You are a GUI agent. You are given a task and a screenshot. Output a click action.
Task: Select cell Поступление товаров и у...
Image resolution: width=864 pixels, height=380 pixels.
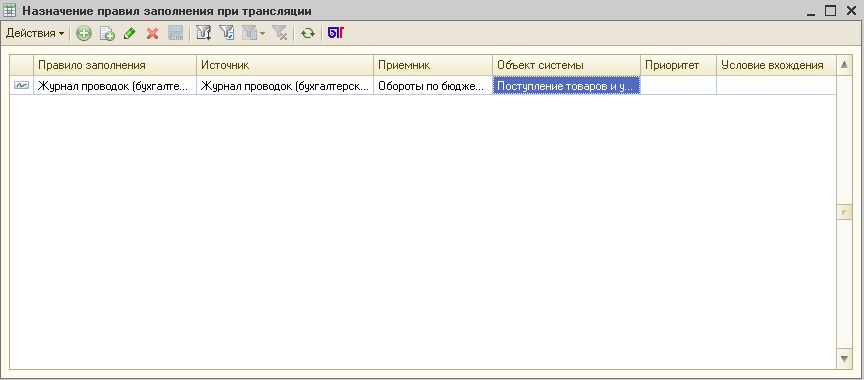(x=566, y=85)
